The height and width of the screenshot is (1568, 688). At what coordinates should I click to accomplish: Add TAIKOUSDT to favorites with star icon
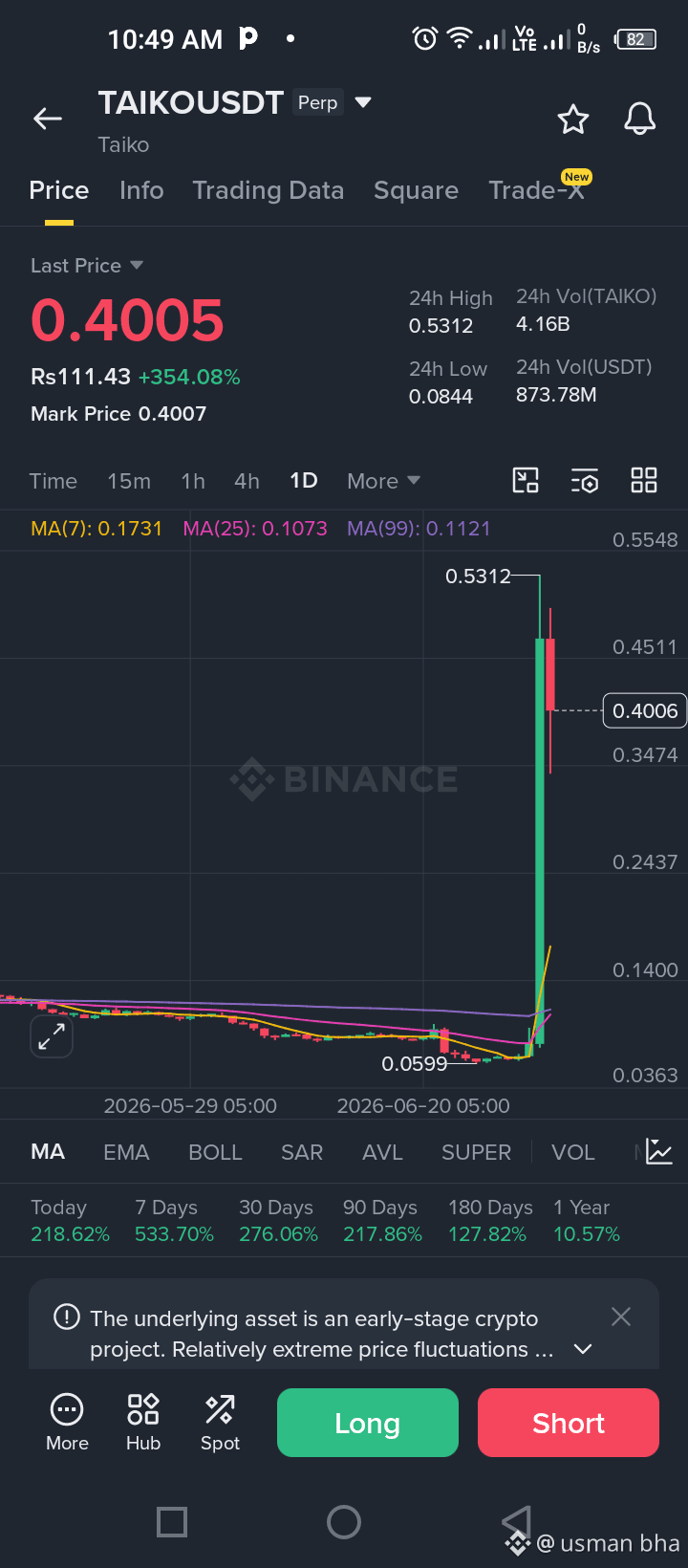(x=573, y=120)
